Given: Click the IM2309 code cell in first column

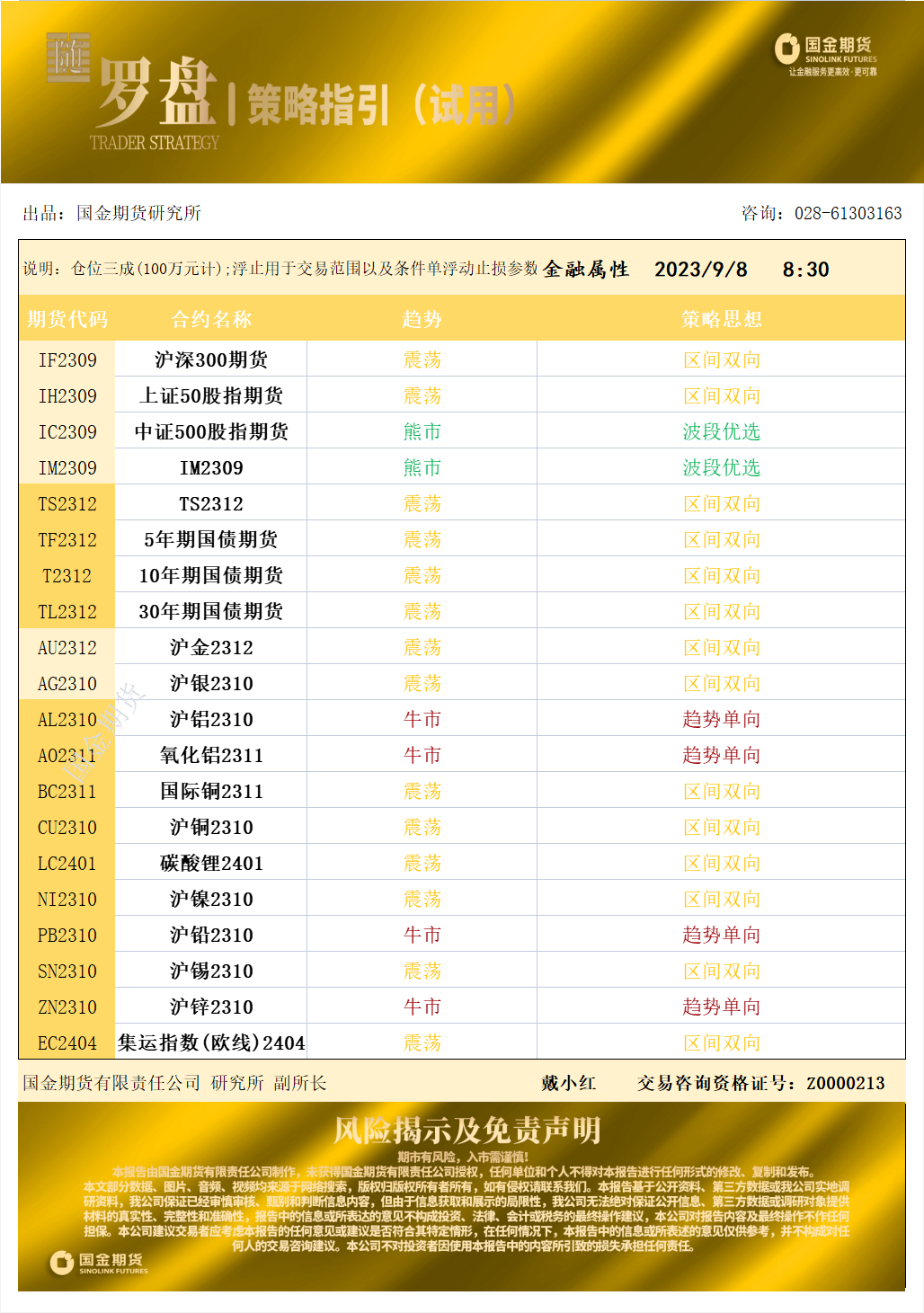Looking at the screenshot, I should click(67, 467).
